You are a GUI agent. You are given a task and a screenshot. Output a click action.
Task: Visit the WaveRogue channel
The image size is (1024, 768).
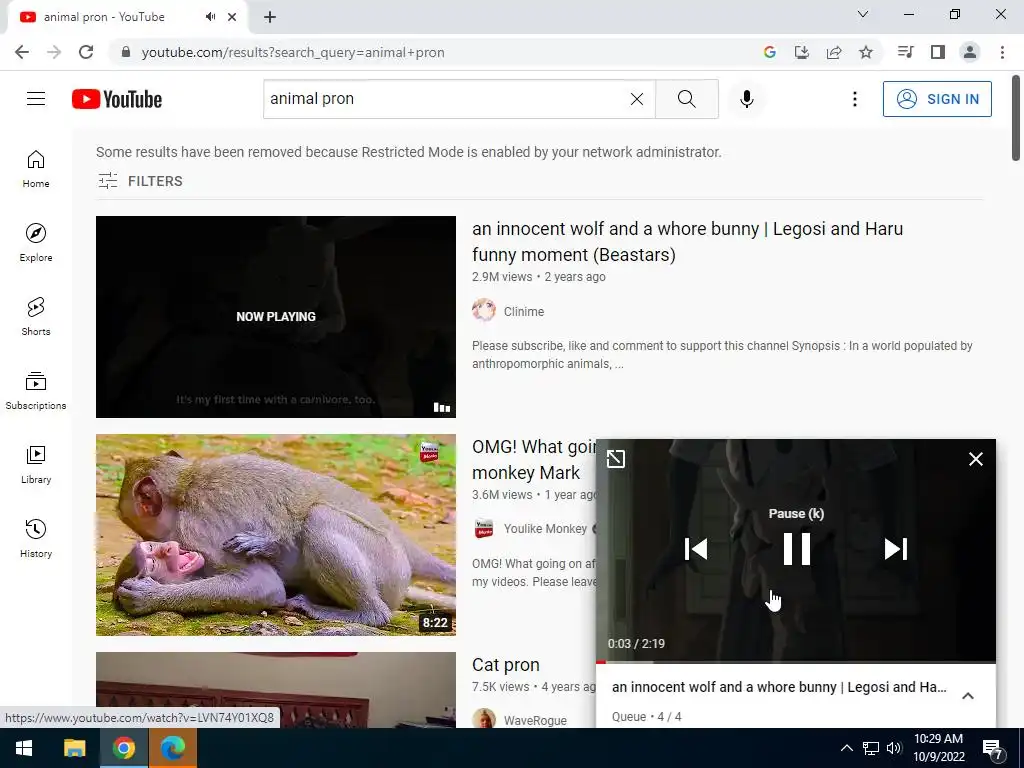(x=535, y=720)
